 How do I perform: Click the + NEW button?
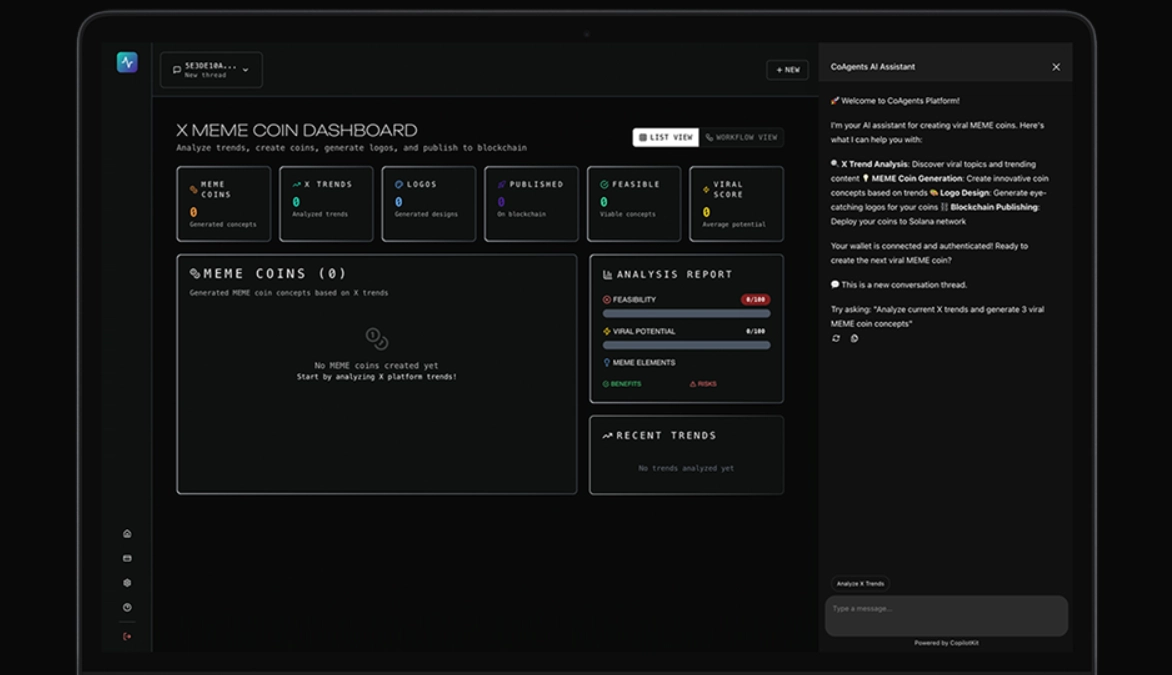tap(787, 70)
